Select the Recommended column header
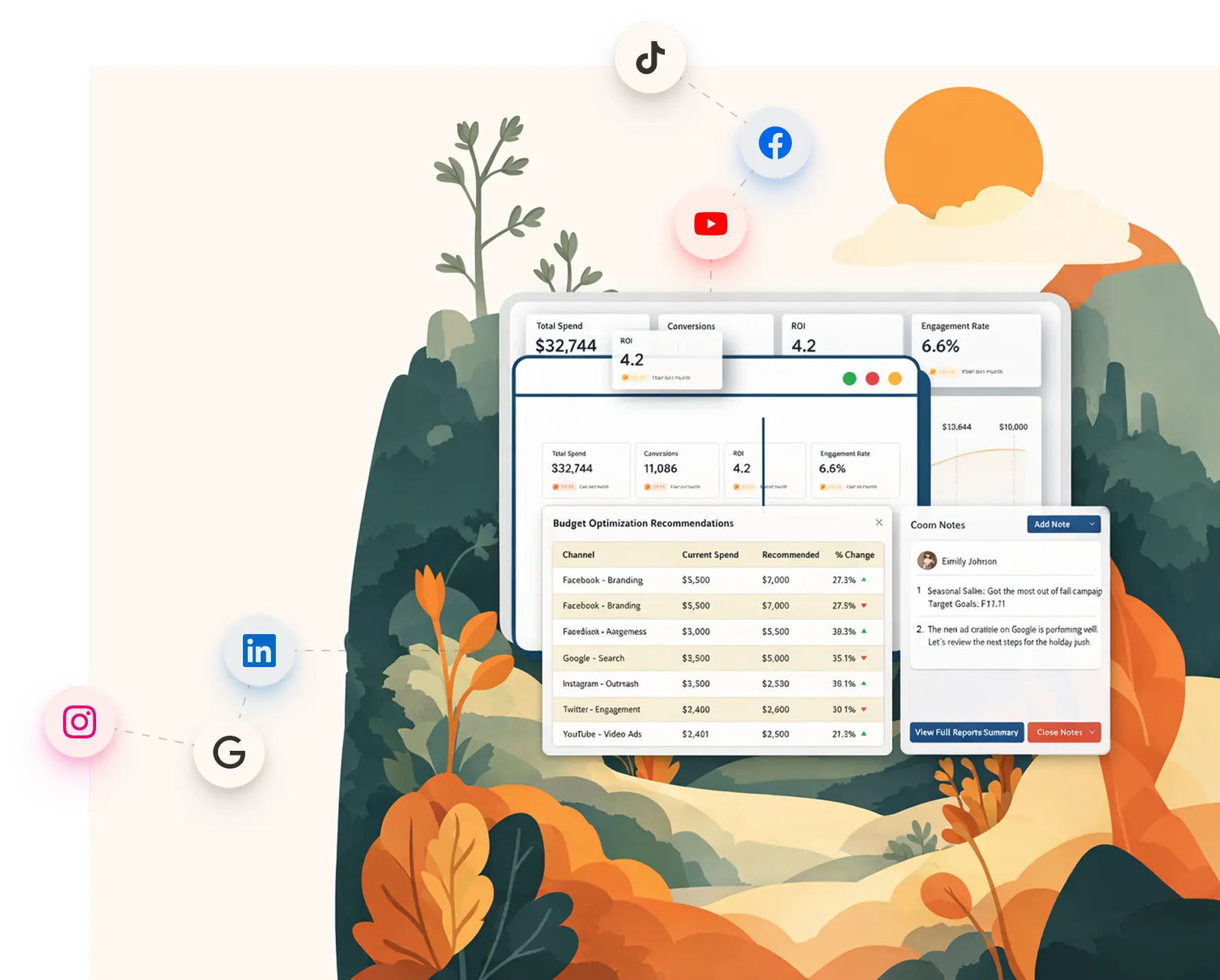Screen dimensions: 1220x980 pyautogui.click(x=790, y=555)
